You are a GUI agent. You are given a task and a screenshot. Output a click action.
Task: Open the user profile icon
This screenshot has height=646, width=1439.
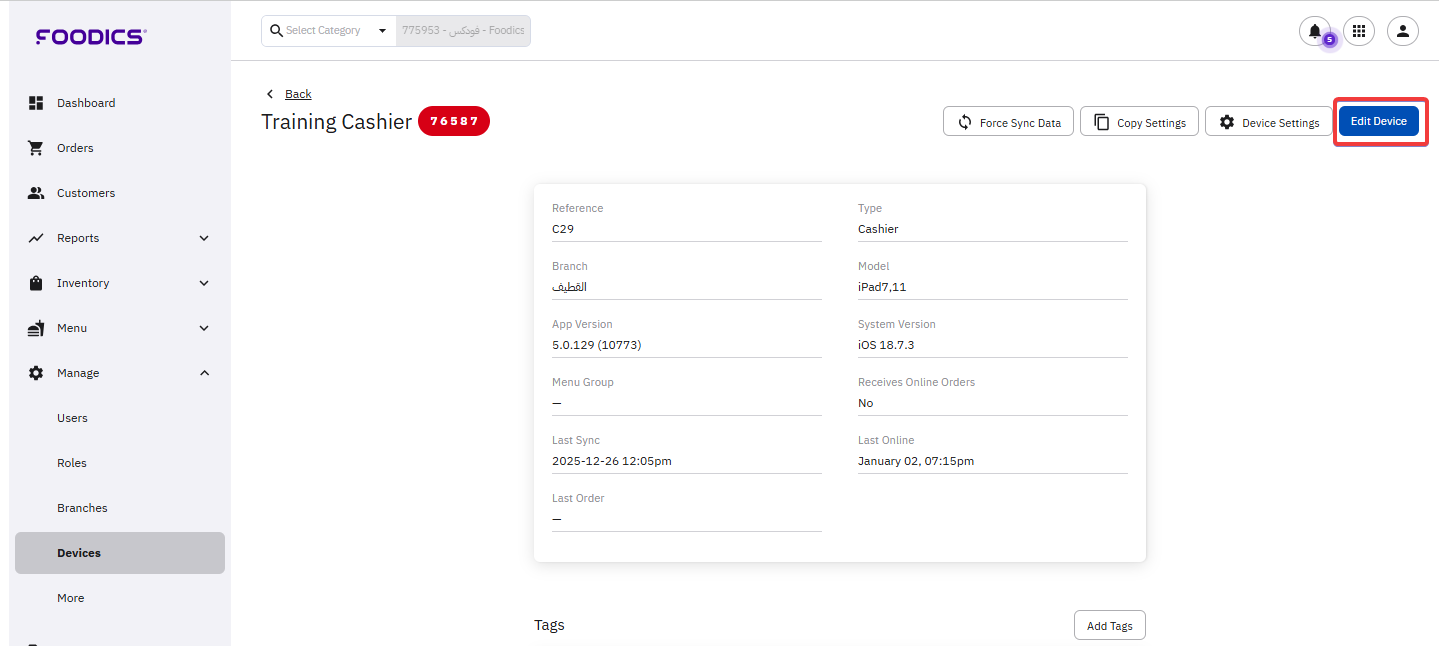1402,31
